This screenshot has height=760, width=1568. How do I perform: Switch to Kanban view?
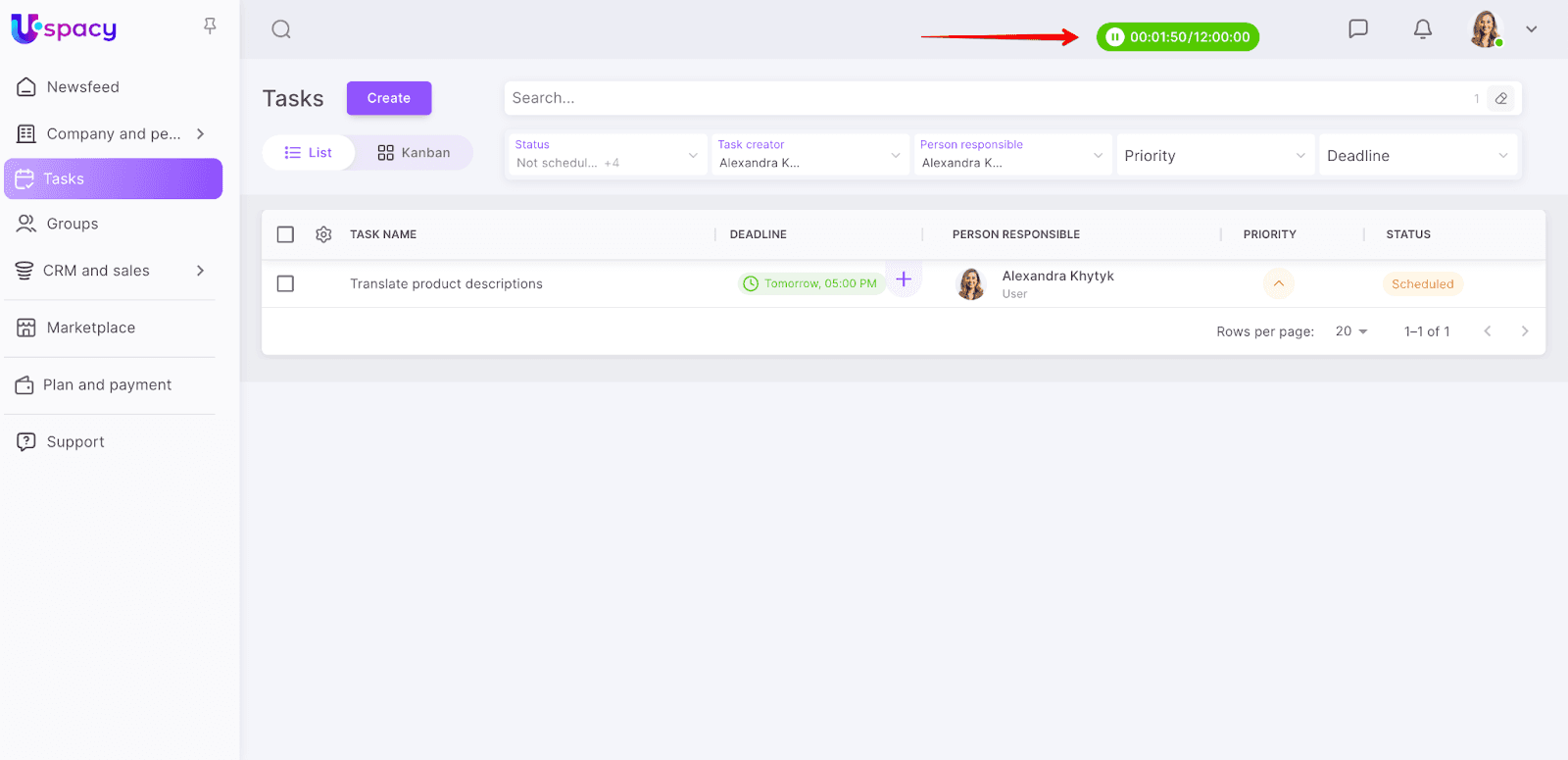pyautogui.click(x=414, y=153)
